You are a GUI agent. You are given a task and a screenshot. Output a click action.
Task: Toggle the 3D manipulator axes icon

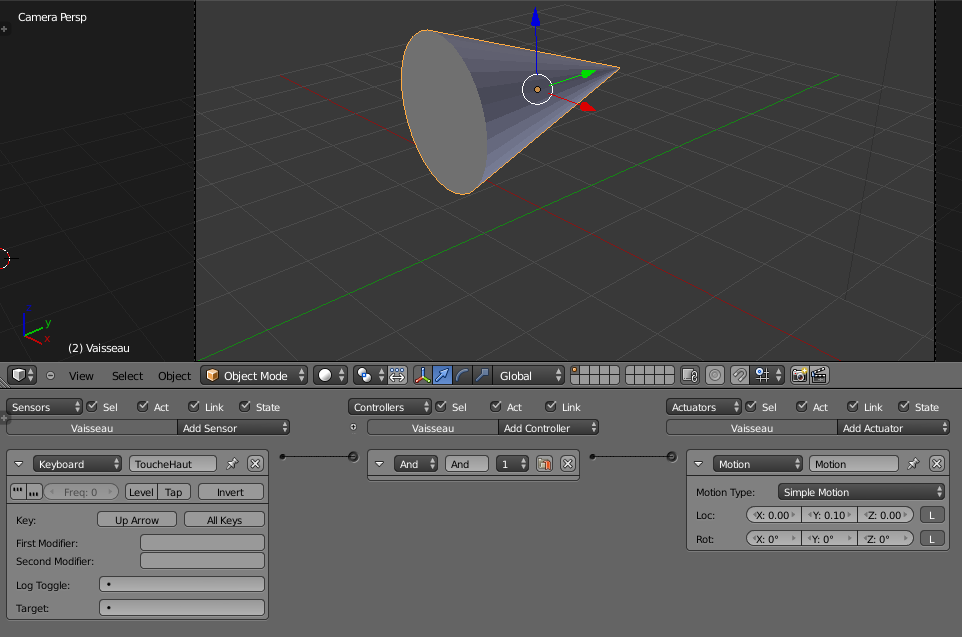(423, 376)
